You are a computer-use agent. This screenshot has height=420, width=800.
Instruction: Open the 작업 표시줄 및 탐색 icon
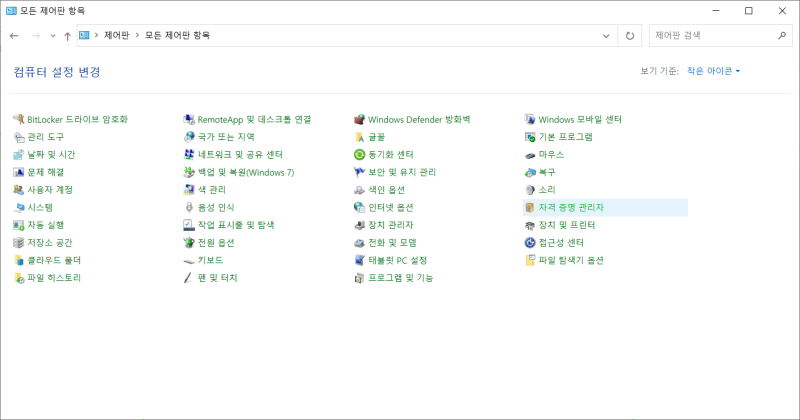(x=189, y=225)
